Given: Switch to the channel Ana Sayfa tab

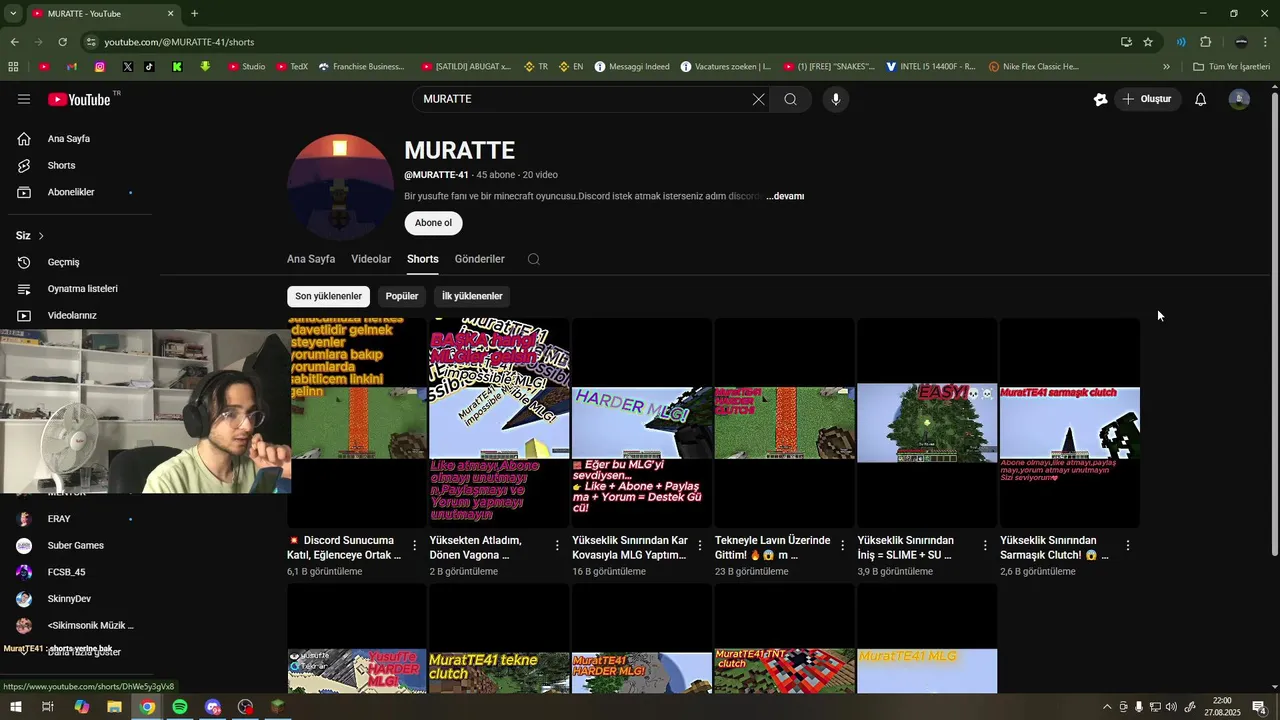Looking at the screenshot, I should pos(311,259).
